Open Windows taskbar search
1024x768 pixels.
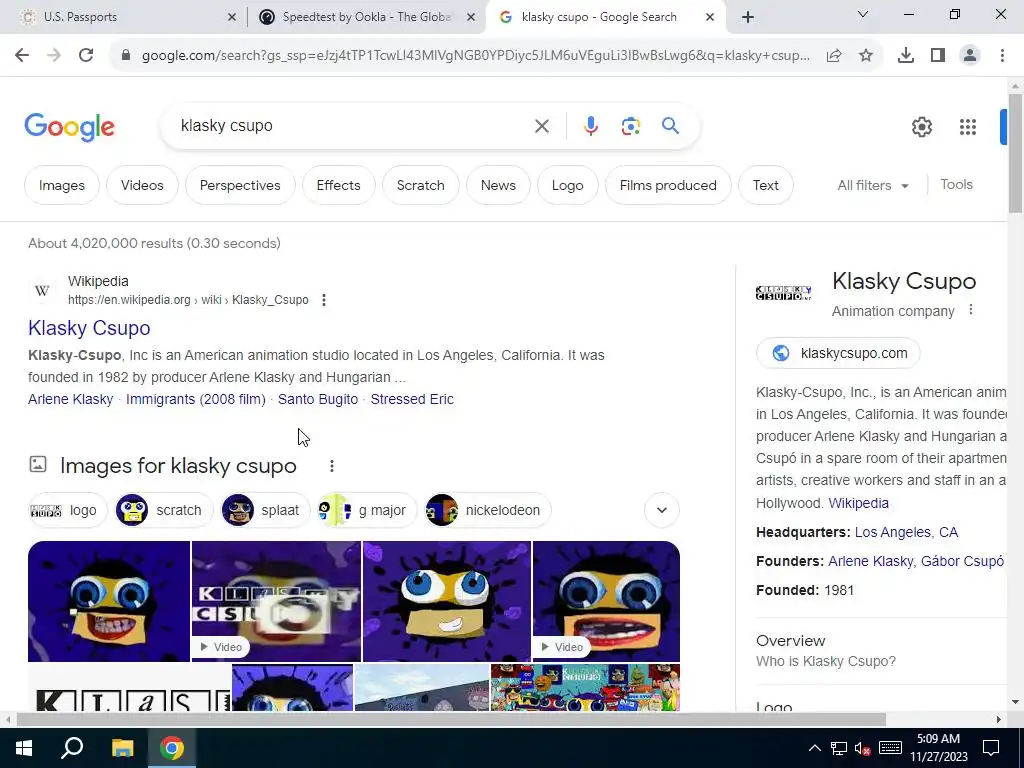coord(72,748)
